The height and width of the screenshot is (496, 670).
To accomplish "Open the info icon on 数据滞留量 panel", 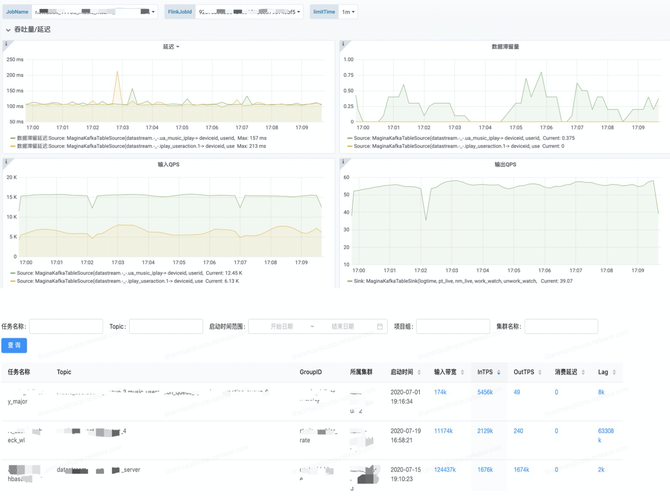I will (x=343, y=44).
